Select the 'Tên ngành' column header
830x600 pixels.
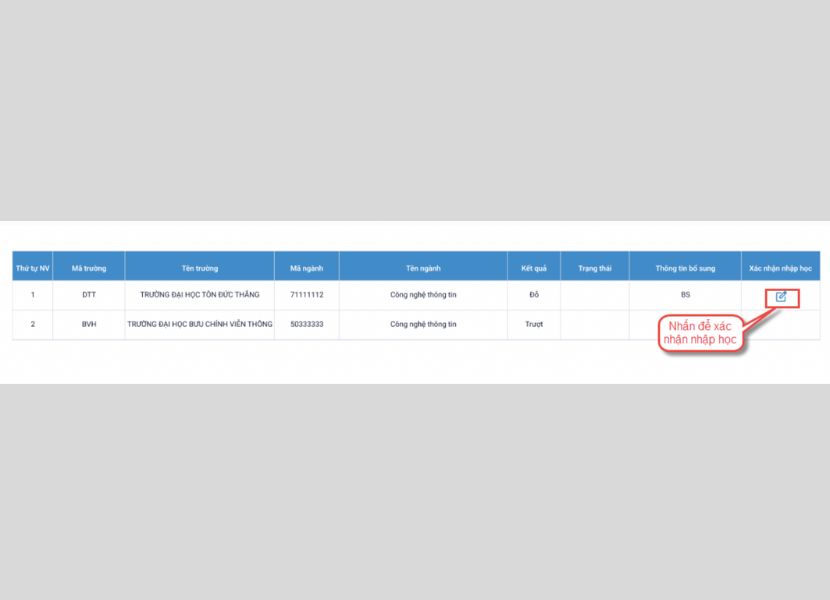pos(423,268)
